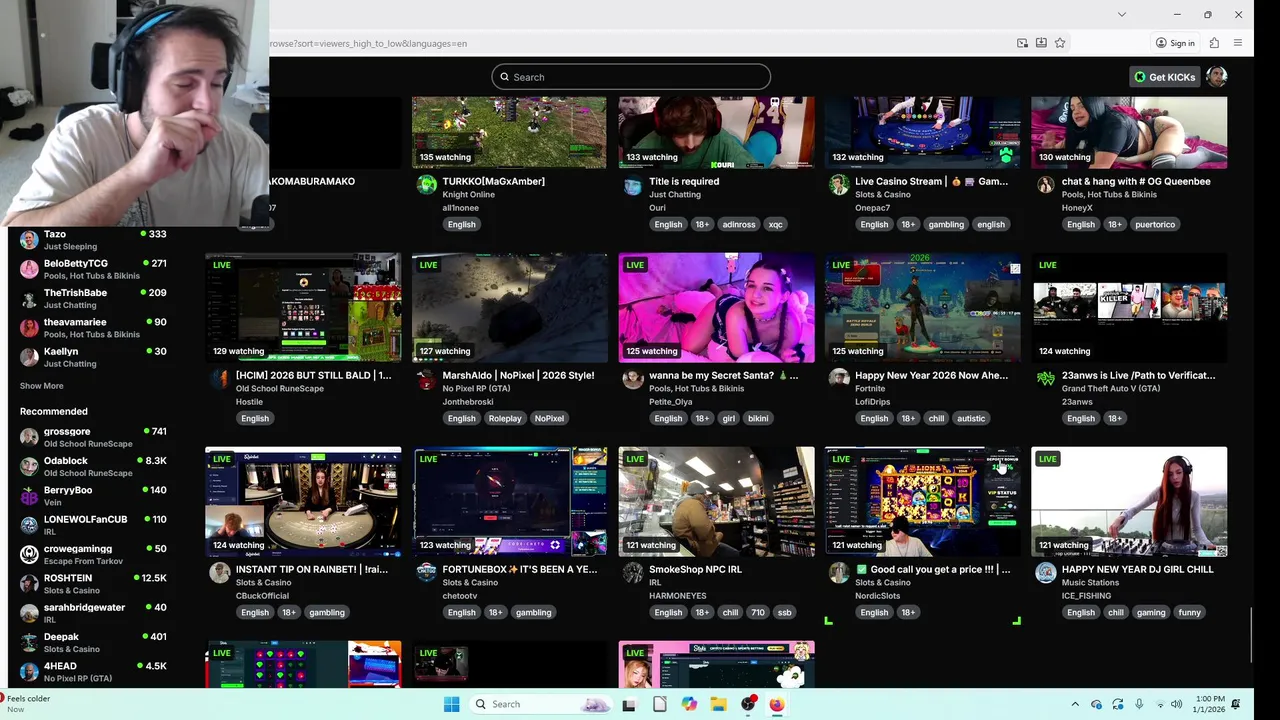Click 4HEAD avatar icon in sidebar
The height and width of the screenshot is (720, 1280).
29,671
